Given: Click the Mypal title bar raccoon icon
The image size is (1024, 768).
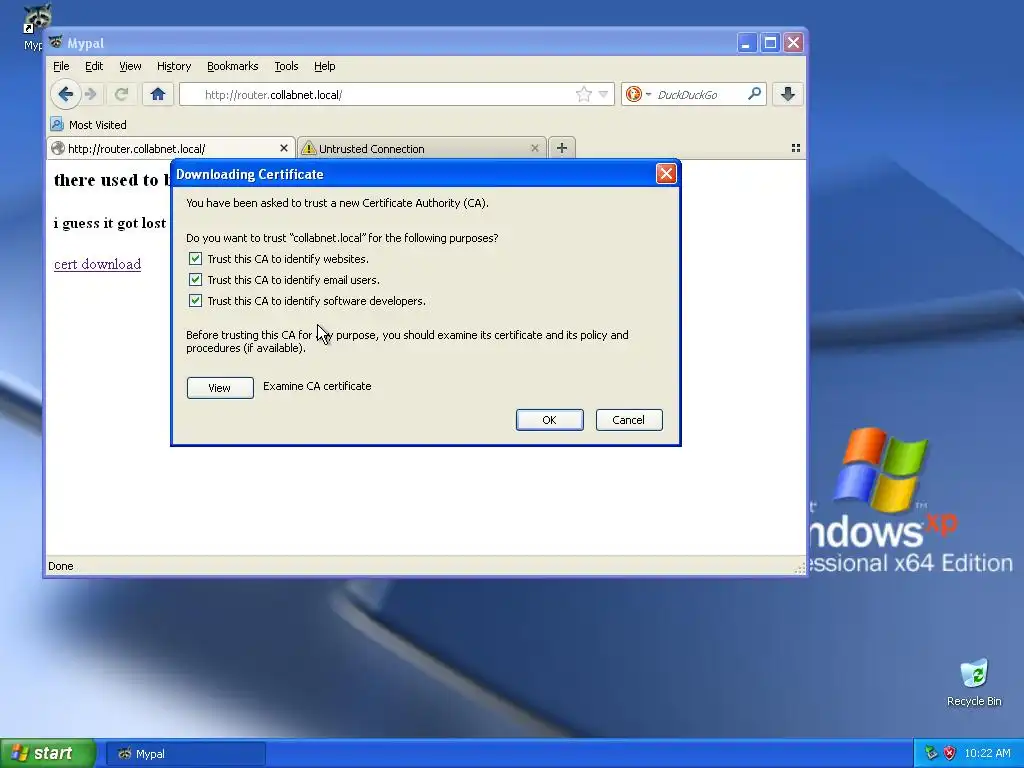Looking at the screenshot, I should tap(56, 42).
